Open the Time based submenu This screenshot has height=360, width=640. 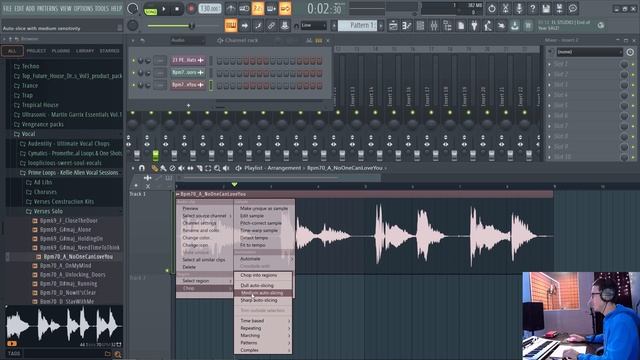263,321
